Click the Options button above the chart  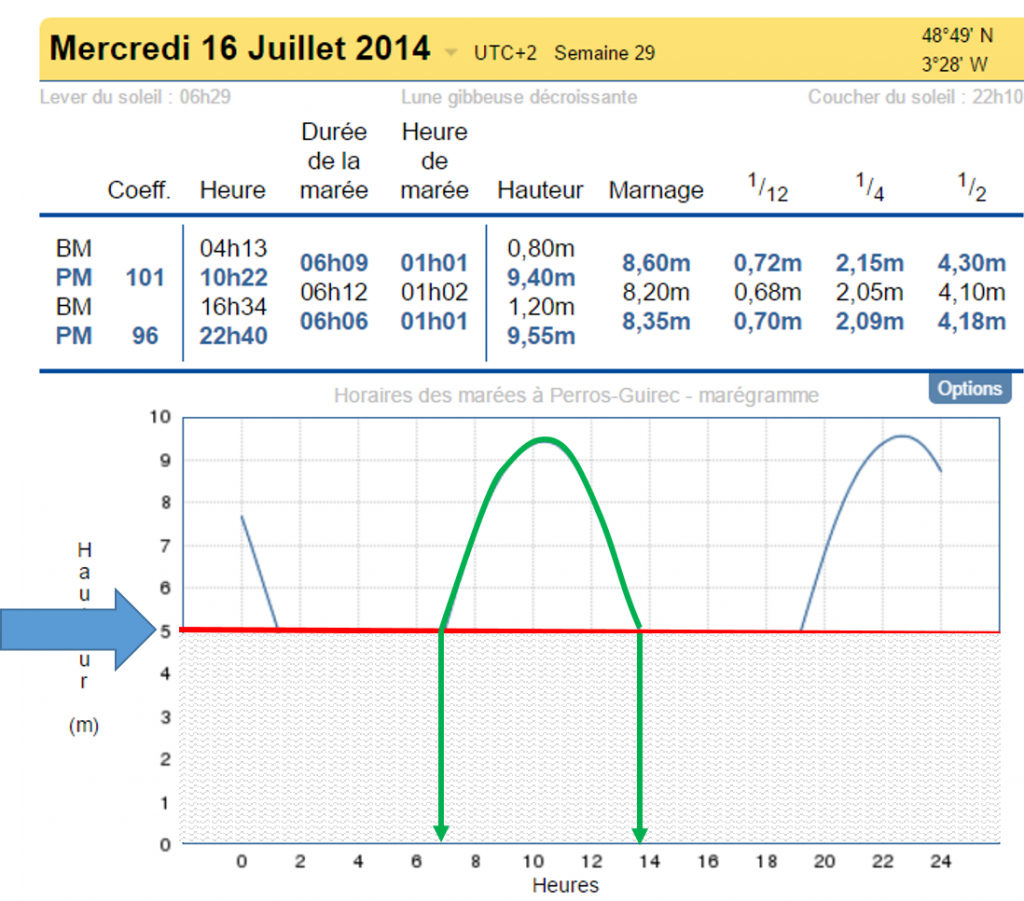pyautogui.click(x=970, y=388)
